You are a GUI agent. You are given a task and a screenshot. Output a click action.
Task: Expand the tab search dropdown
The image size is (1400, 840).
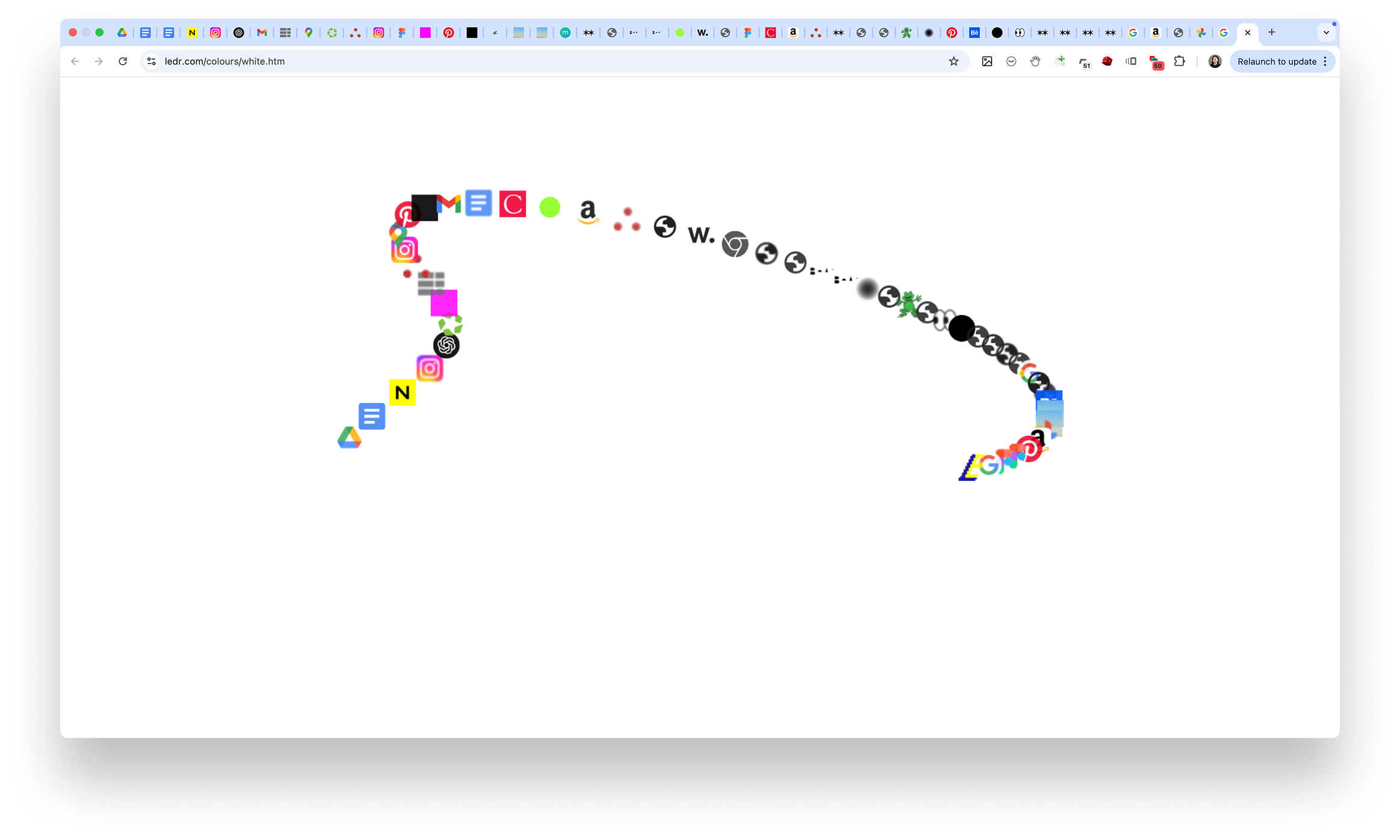pyautogui.click(x=1326, y=32)
